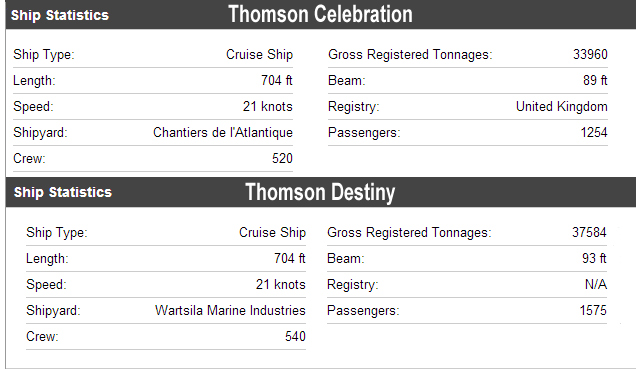Click Celebration's 704 ft length value
This screenshot has width=636, height=369.
tap(277, 80)
